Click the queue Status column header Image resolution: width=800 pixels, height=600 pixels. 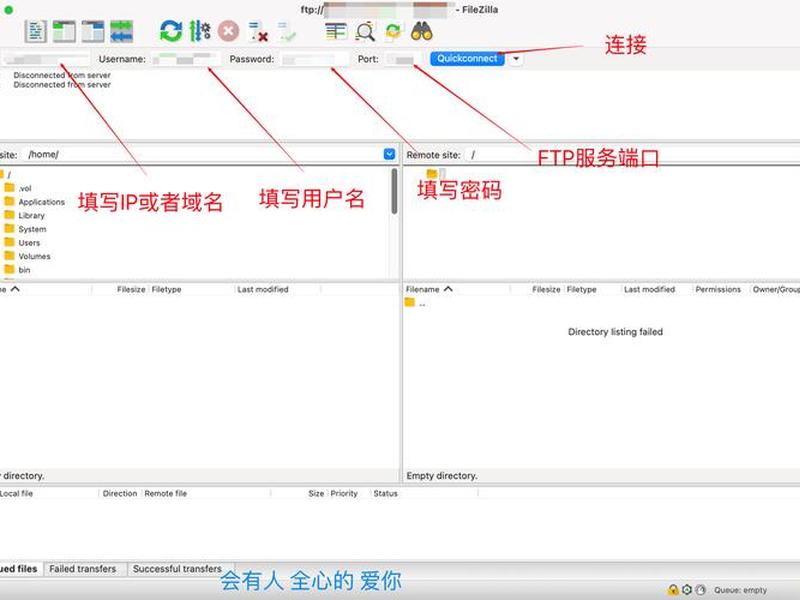point(385,493)
